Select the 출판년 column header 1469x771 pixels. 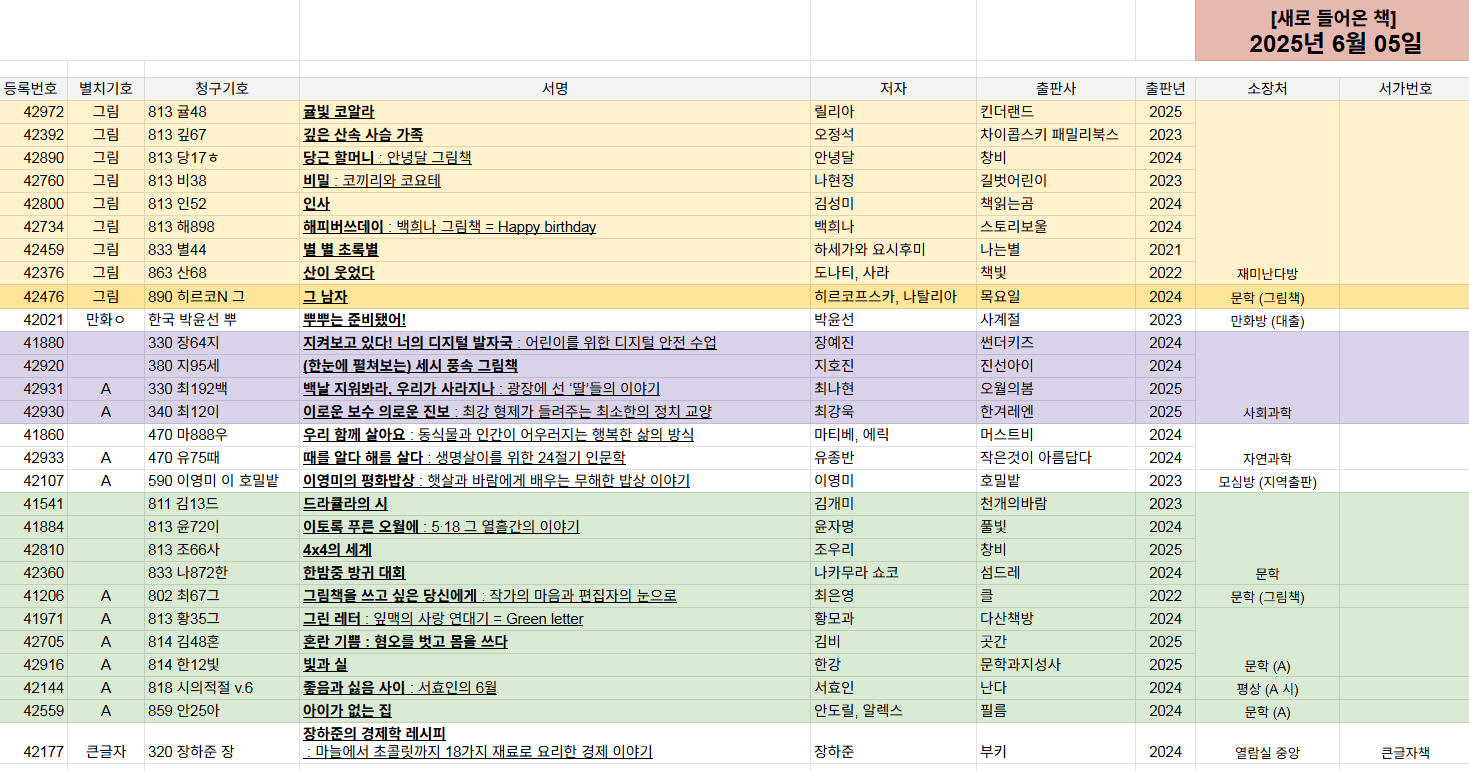click(1165, 89)
